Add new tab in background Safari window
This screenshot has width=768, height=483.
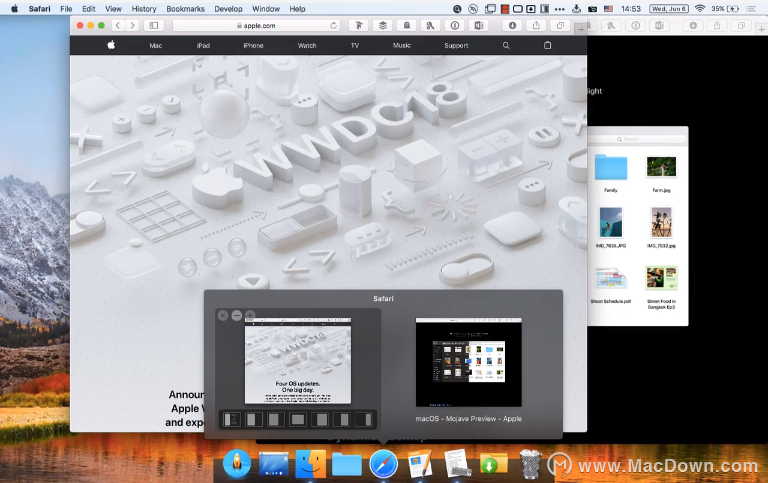point(761,29)
